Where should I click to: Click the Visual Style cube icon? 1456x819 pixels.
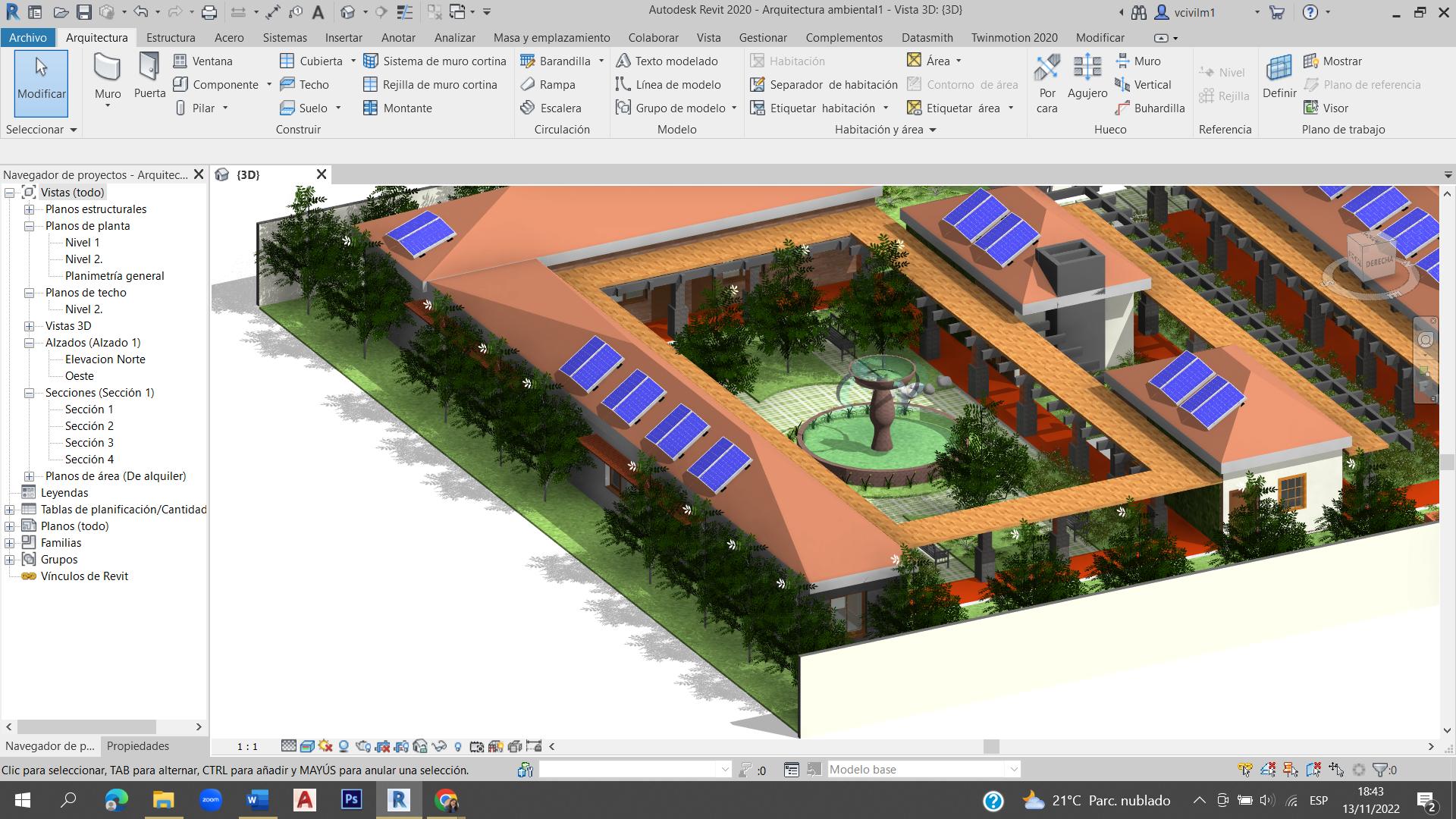pos(307,746)
